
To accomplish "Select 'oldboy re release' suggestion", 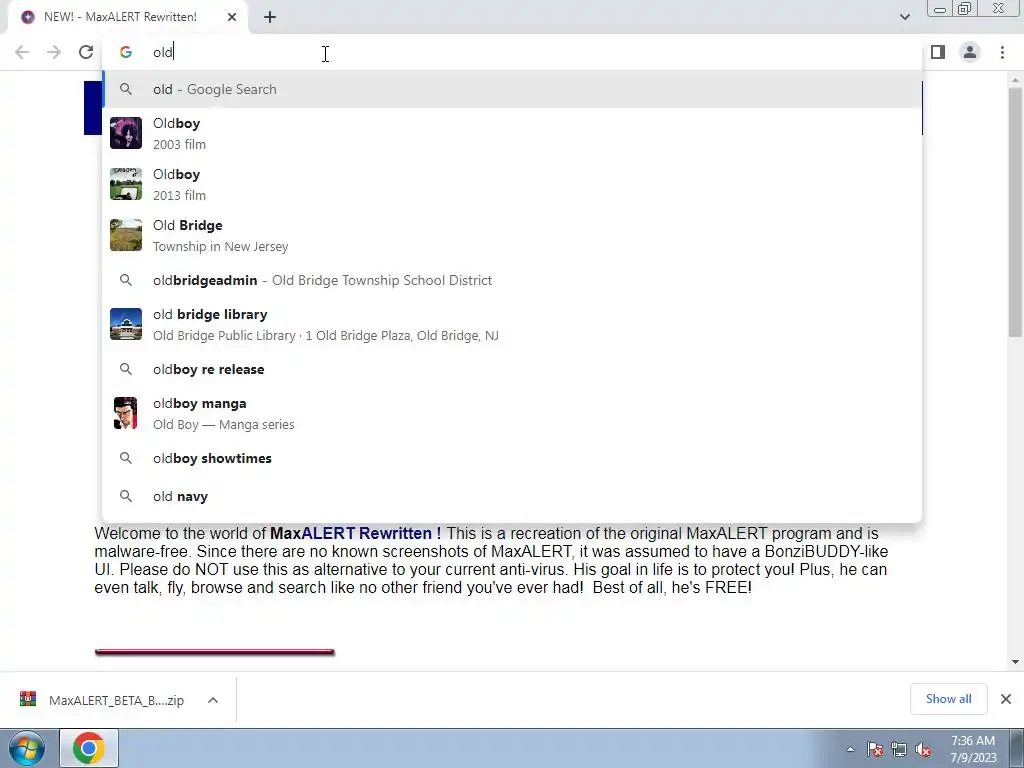I will coord(512,369).
